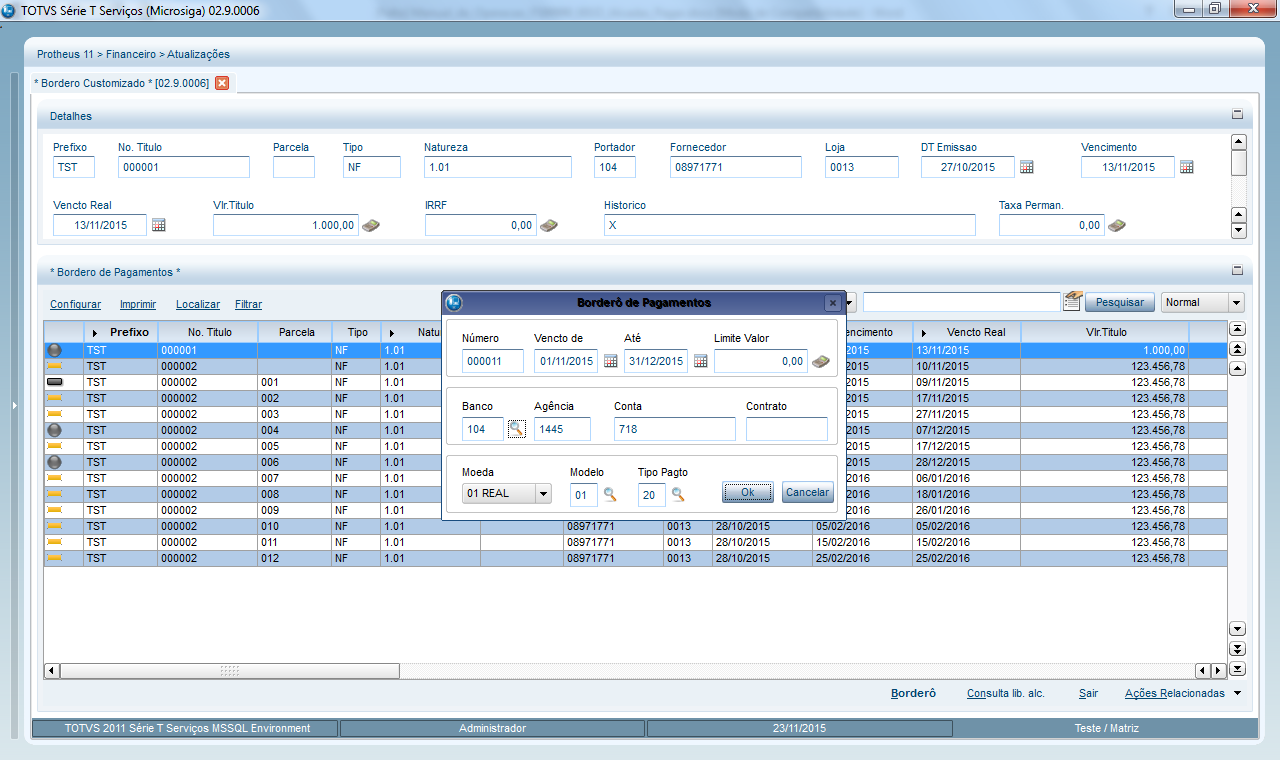The width and height of the screenshot is (1280, 760).
Task: Click the Vlr.Titulo calculator icon
Action: click(x=370, y=226)
